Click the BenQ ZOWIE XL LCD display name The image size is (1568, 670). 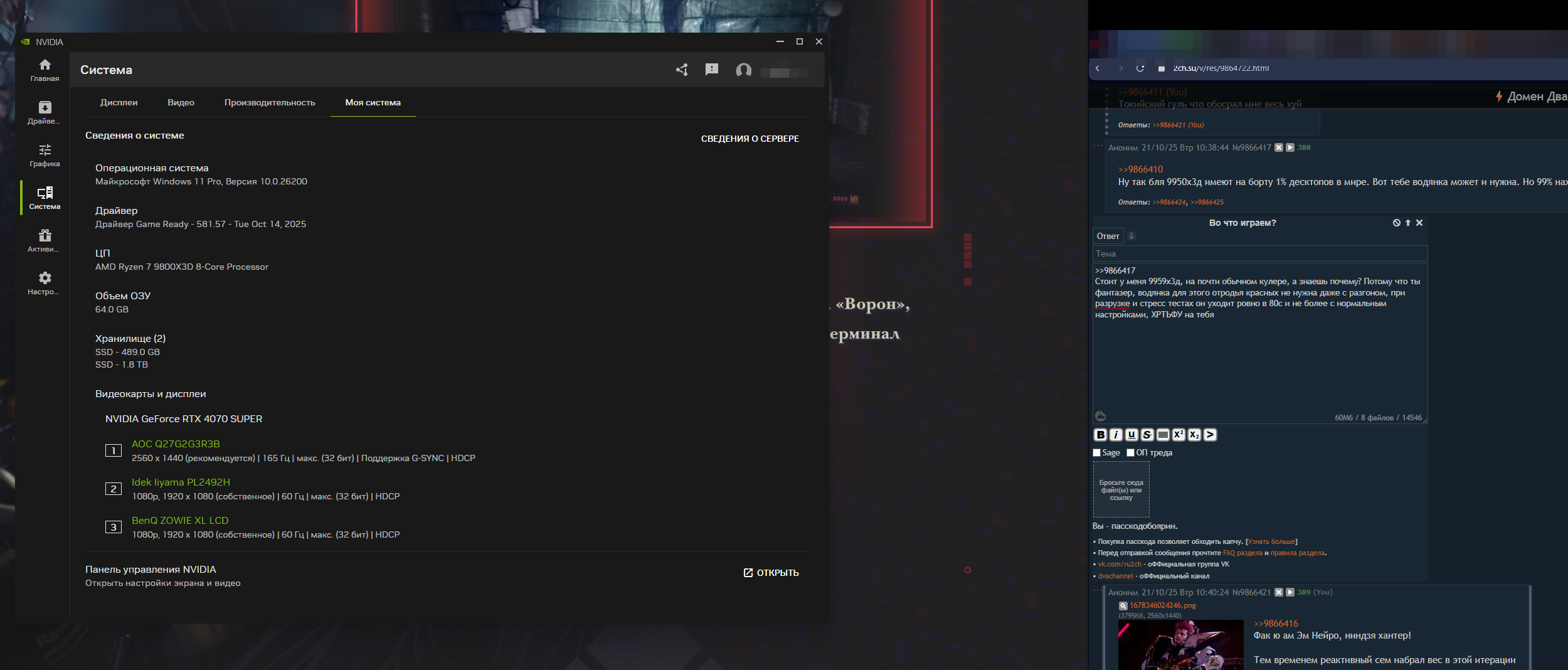[x=180, y=521]
